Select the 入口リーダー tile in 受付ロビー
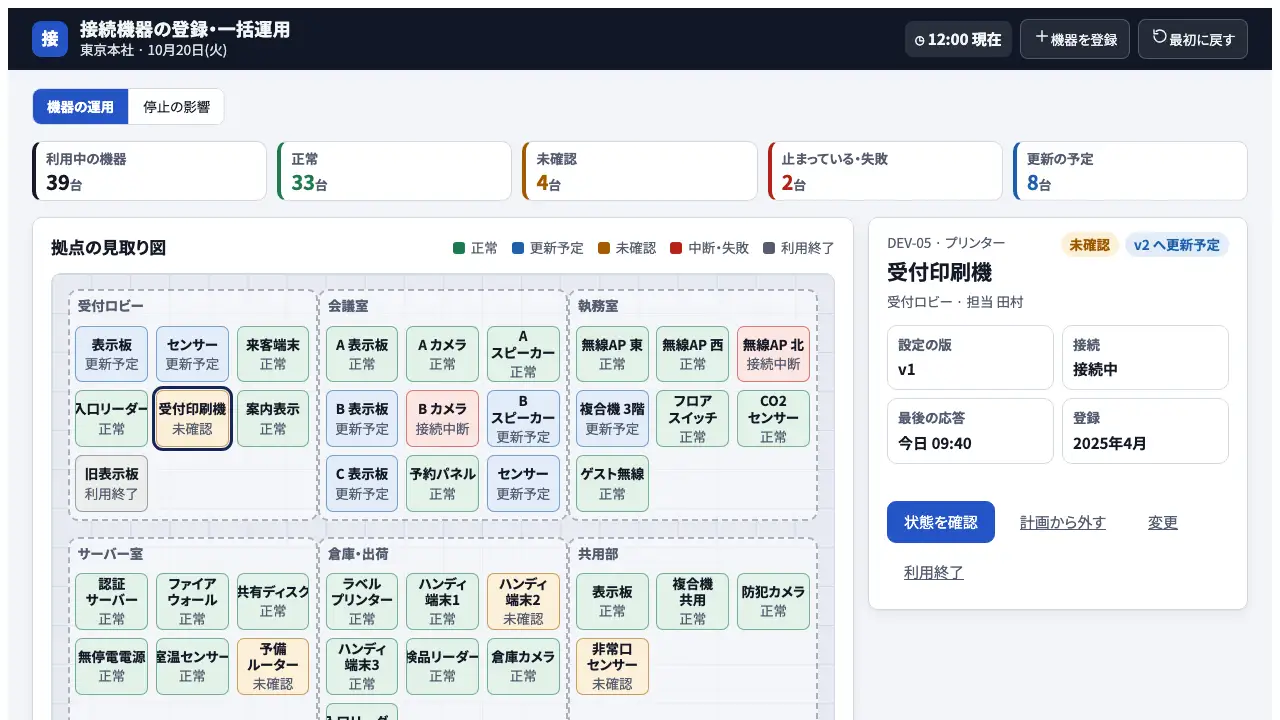 (x=112, y=419)
